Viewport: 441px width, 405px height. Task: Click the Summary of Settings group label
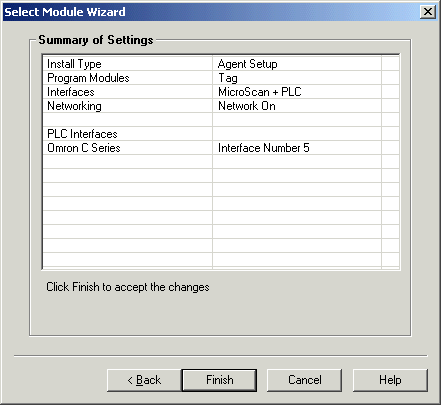(x=96, y=40)
